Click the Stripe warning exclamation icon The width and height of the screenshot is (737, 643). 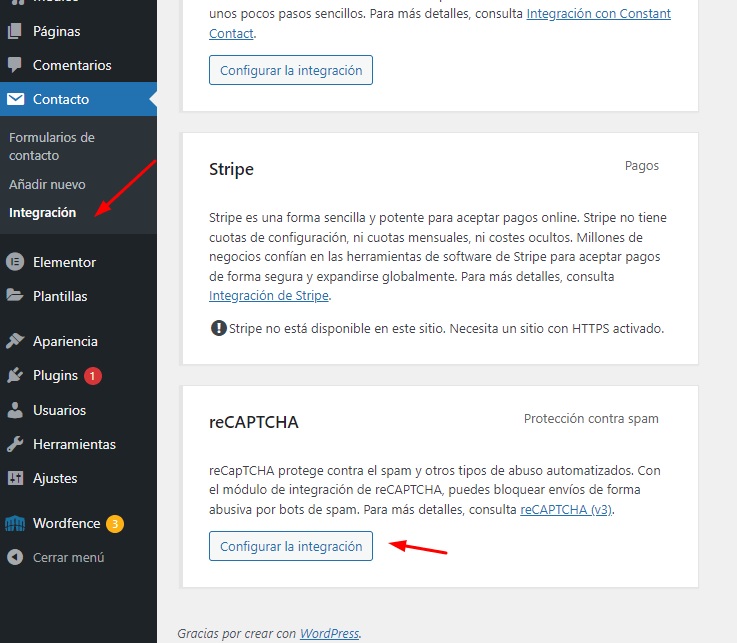coord(219,328)
